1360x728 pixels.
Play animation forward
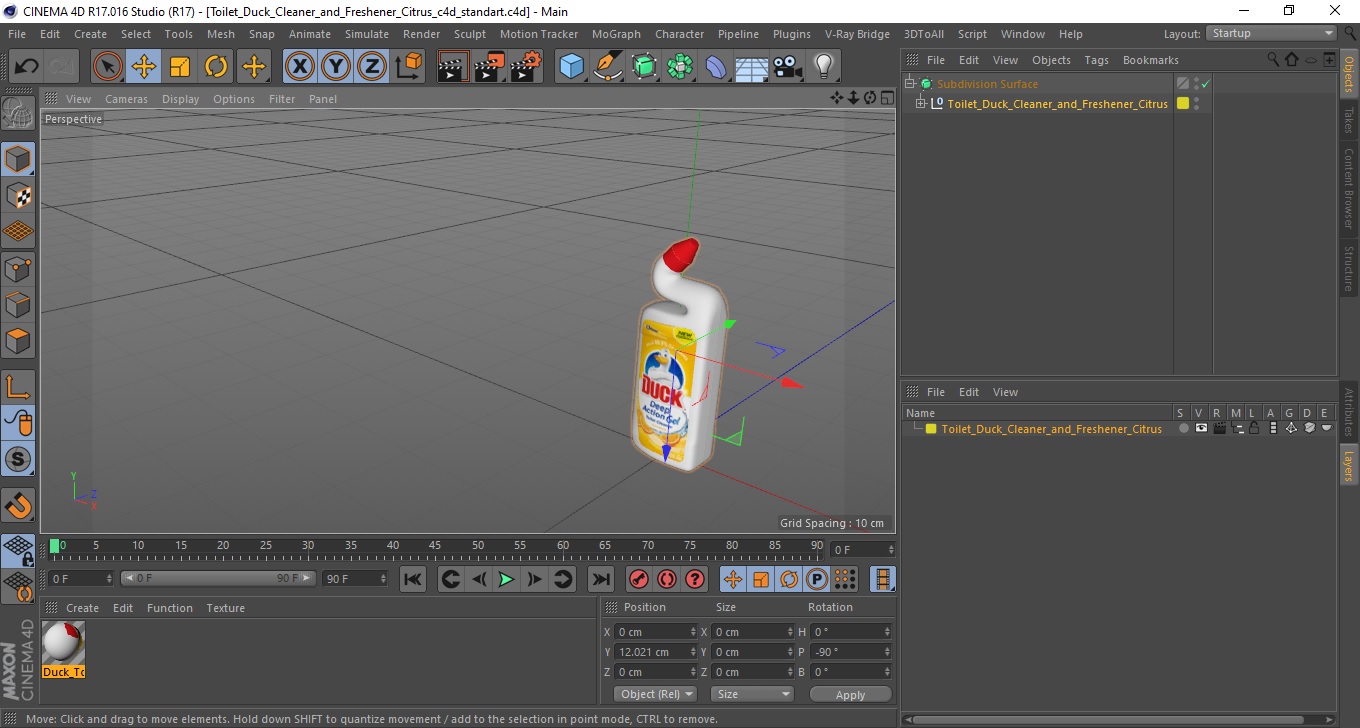(x=507, y=579)
